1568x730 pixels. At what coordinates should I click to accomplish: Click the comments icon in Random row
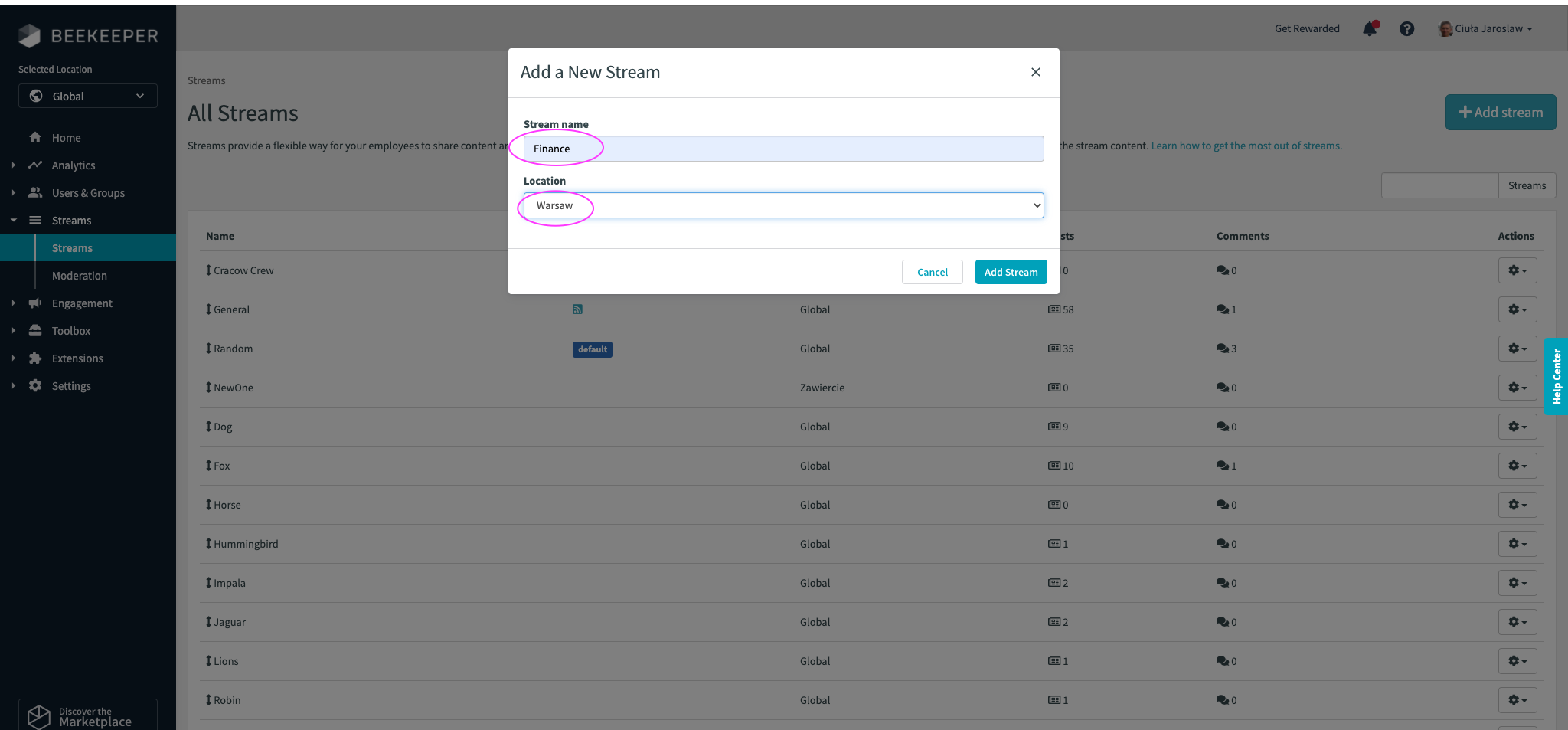(1222, 349)
